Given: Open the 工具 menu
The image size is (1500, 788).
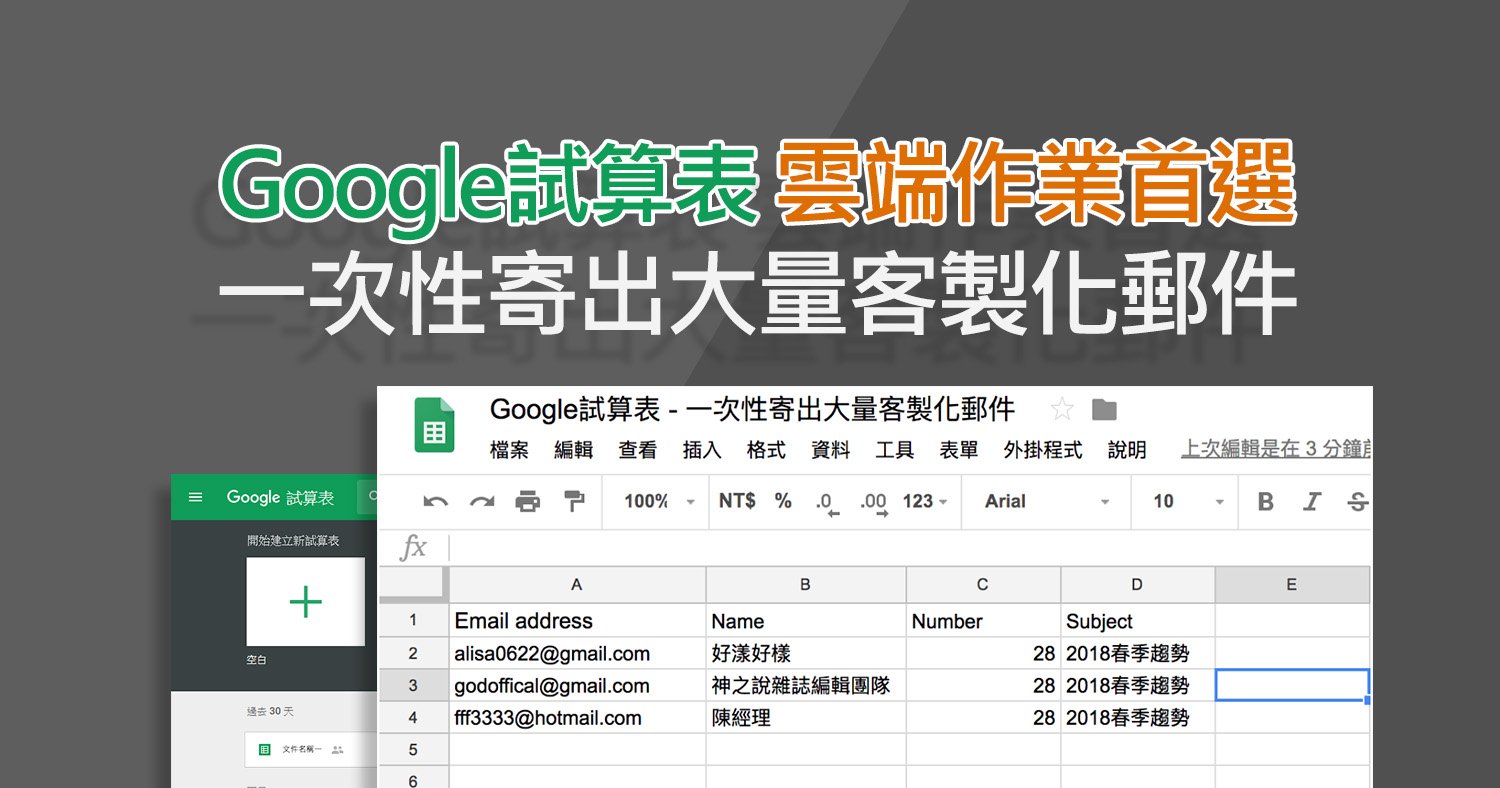Looking at the screenshot, I should 894,450.
